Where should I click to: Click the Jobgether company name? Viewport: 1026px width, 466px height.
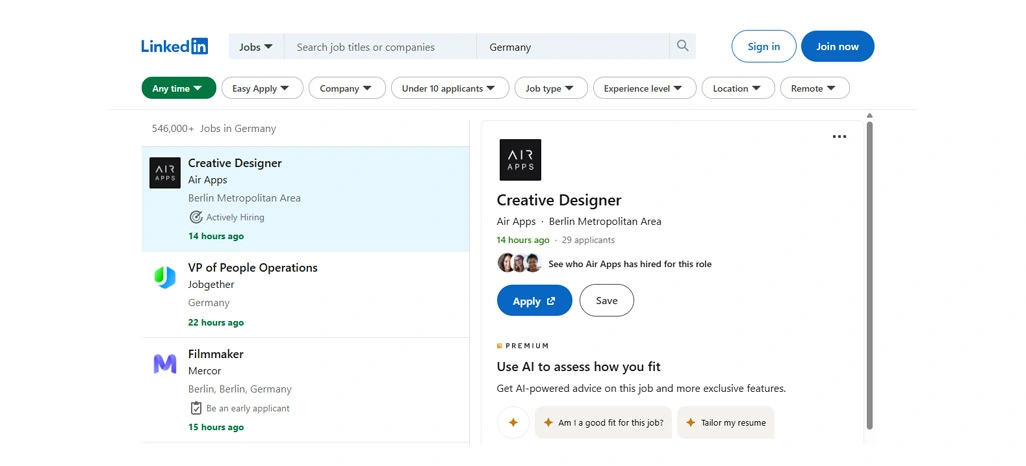(x=211, y=285)
